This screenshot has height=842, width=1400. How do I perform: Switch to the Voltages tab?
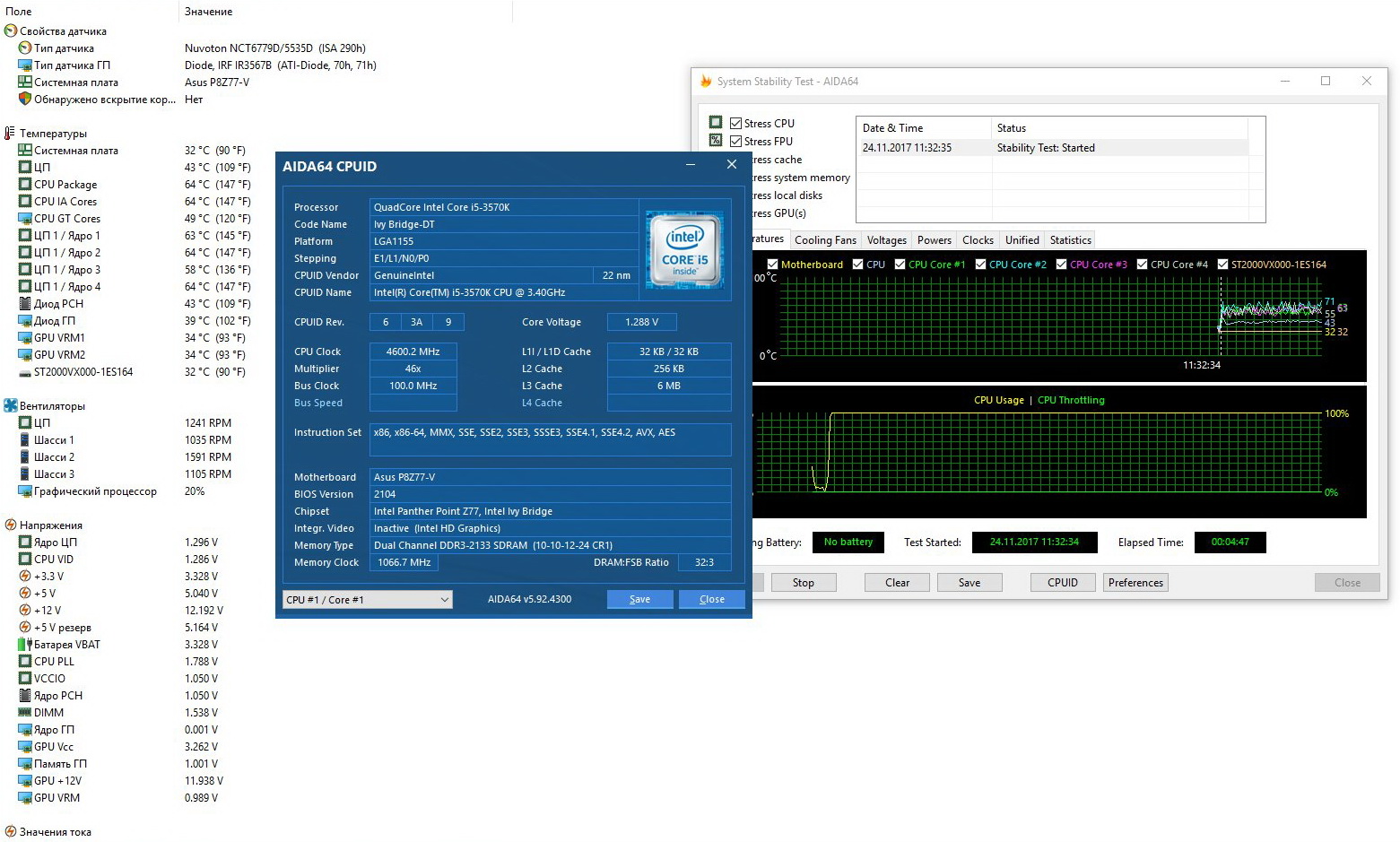click(887, 239)
